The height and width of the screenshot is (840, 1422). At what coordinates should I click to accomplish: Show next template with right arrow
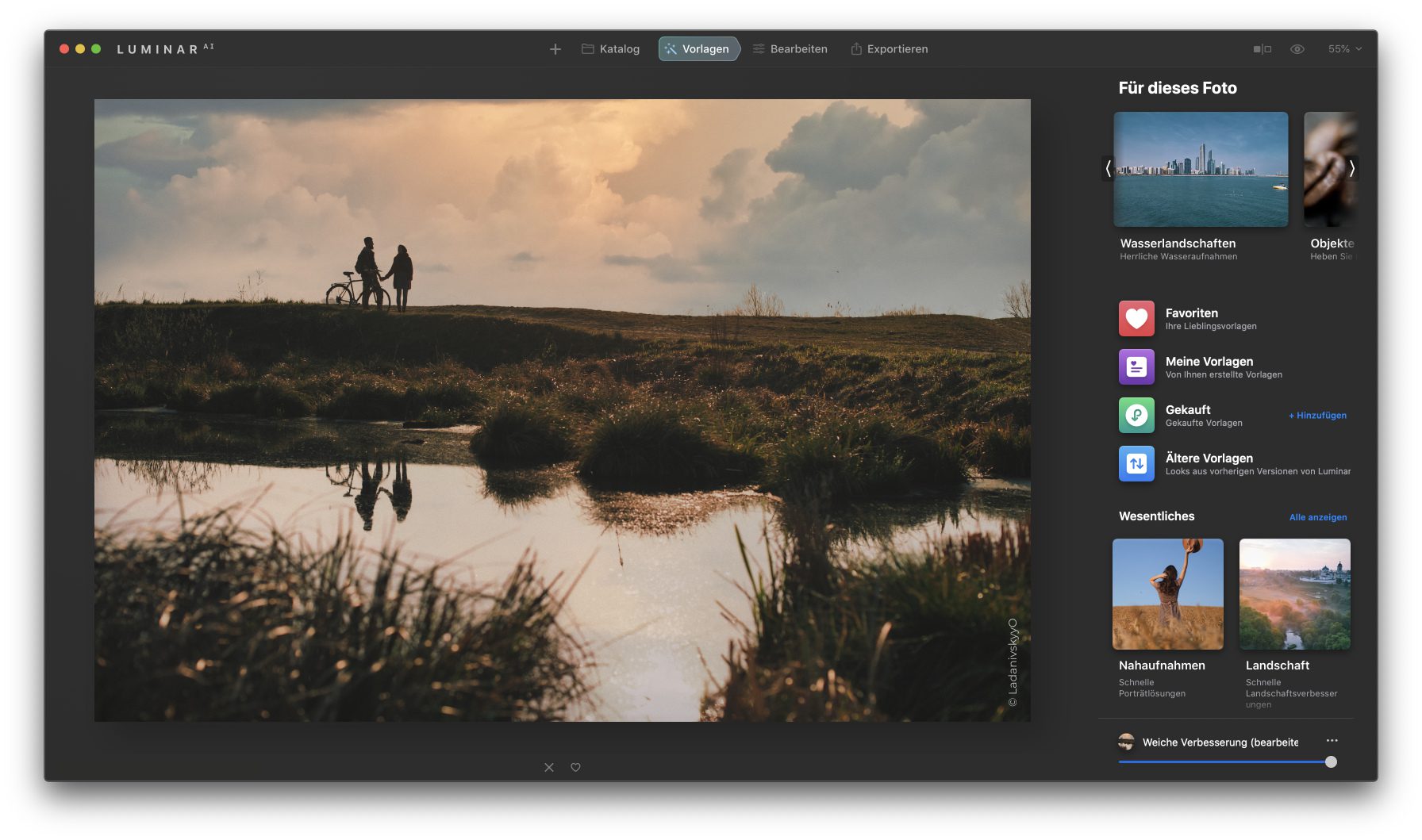point(1352,168)
